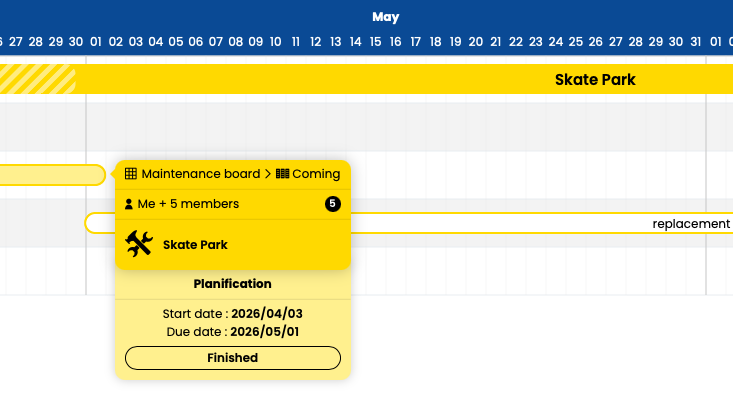
Task: Select the Me + 5 members row
Action: point(233,204)
